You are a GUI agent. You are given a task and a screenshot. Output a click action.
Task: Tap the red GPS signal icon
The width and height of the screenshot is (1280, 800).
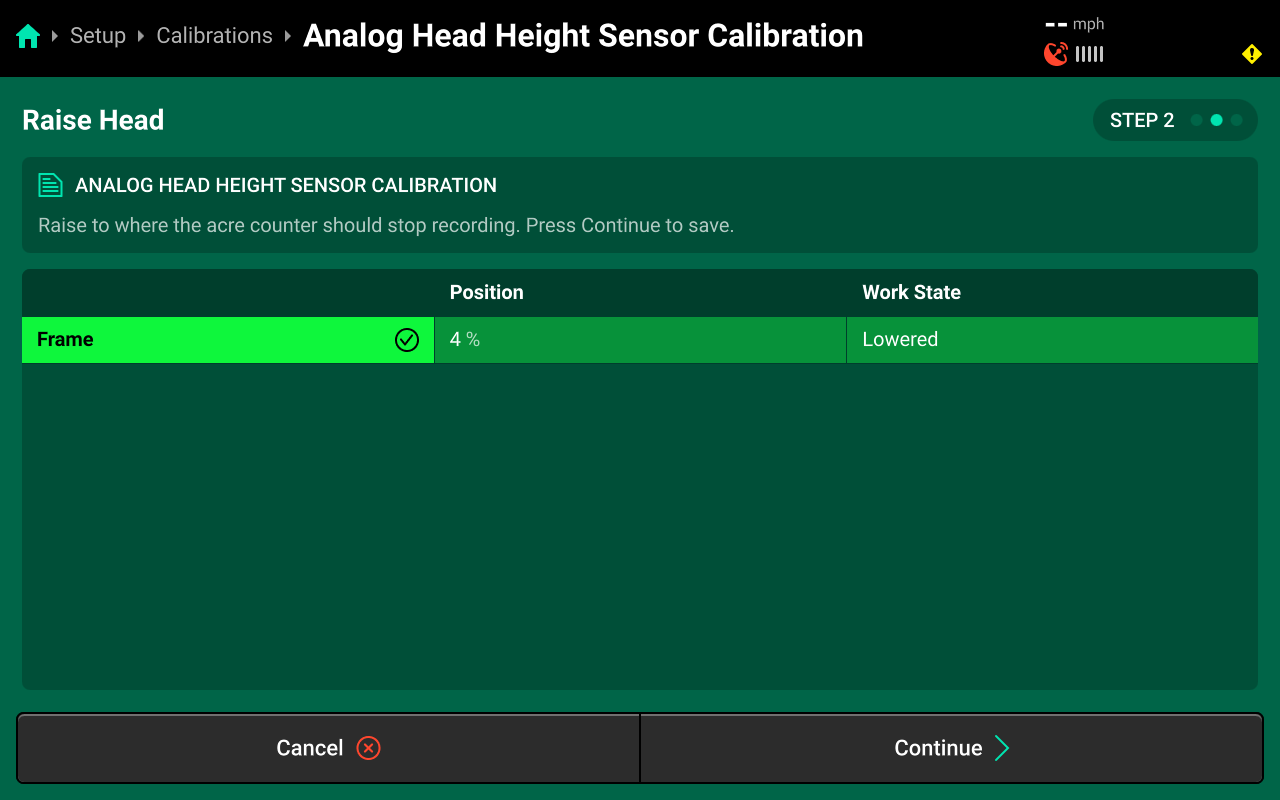pos(1055,54)
